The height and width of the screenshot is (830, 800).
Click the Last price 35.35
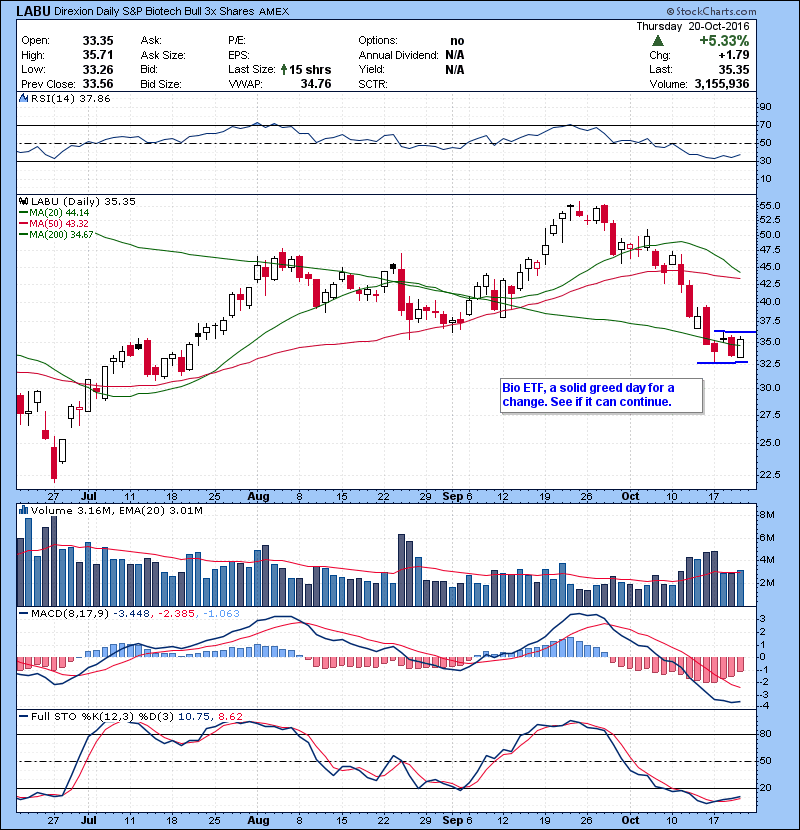tap(734, 69)
